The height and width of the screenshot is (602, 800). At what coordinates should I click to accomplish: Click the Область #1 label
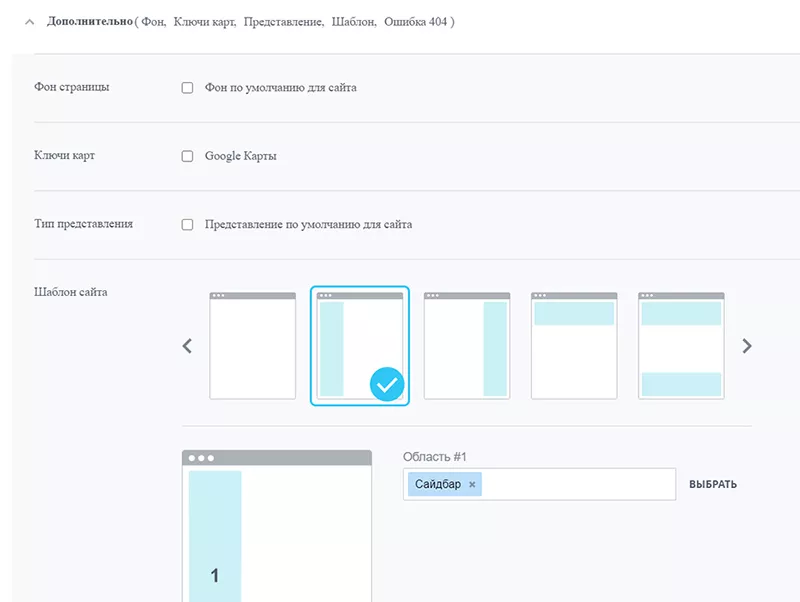(435, 457)
